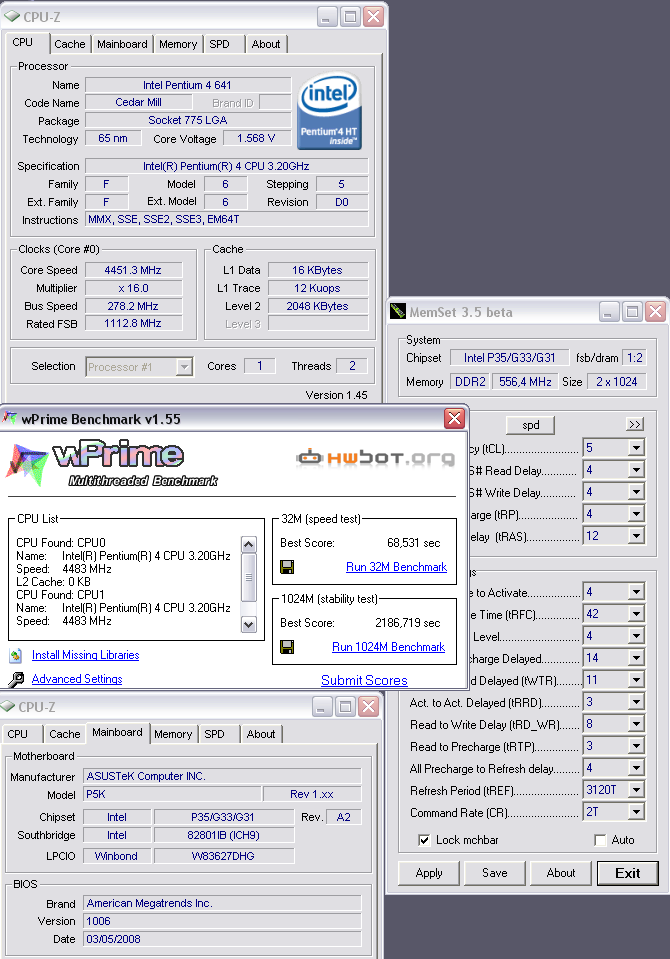Switch to Cache tab in top CPU-Z

click(x=70, y=44)
